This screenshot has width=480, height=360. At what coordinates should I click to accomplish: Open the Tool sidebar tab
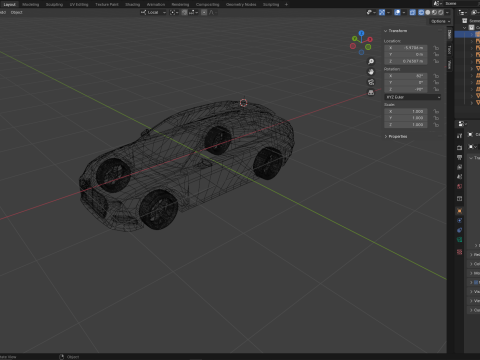[449, 49]
